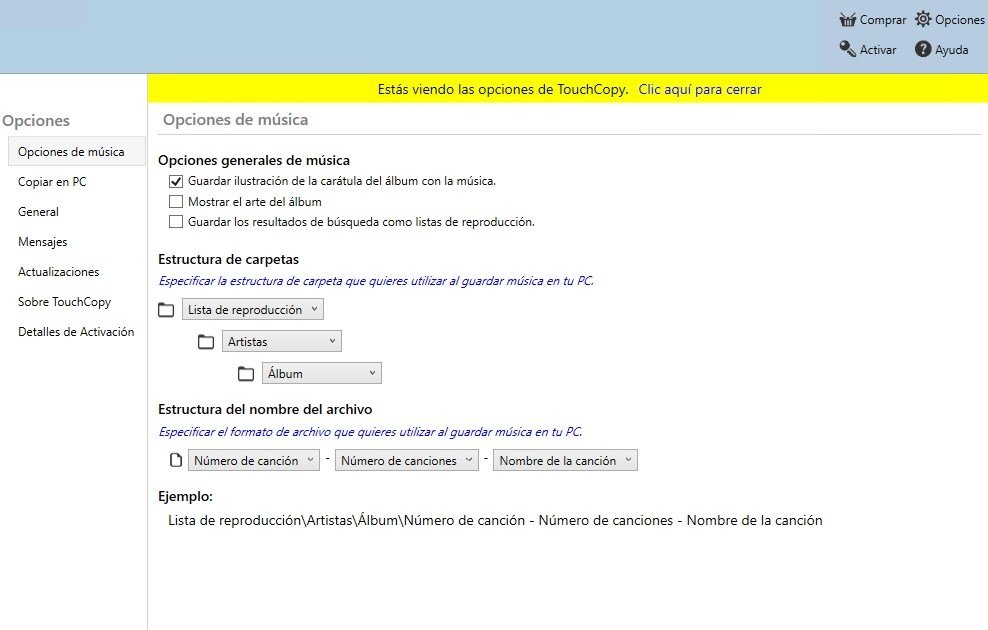This screenshot has height=630, width=988.
Task: Click the folder icon beside Artistas
Action: coord(206,341)
